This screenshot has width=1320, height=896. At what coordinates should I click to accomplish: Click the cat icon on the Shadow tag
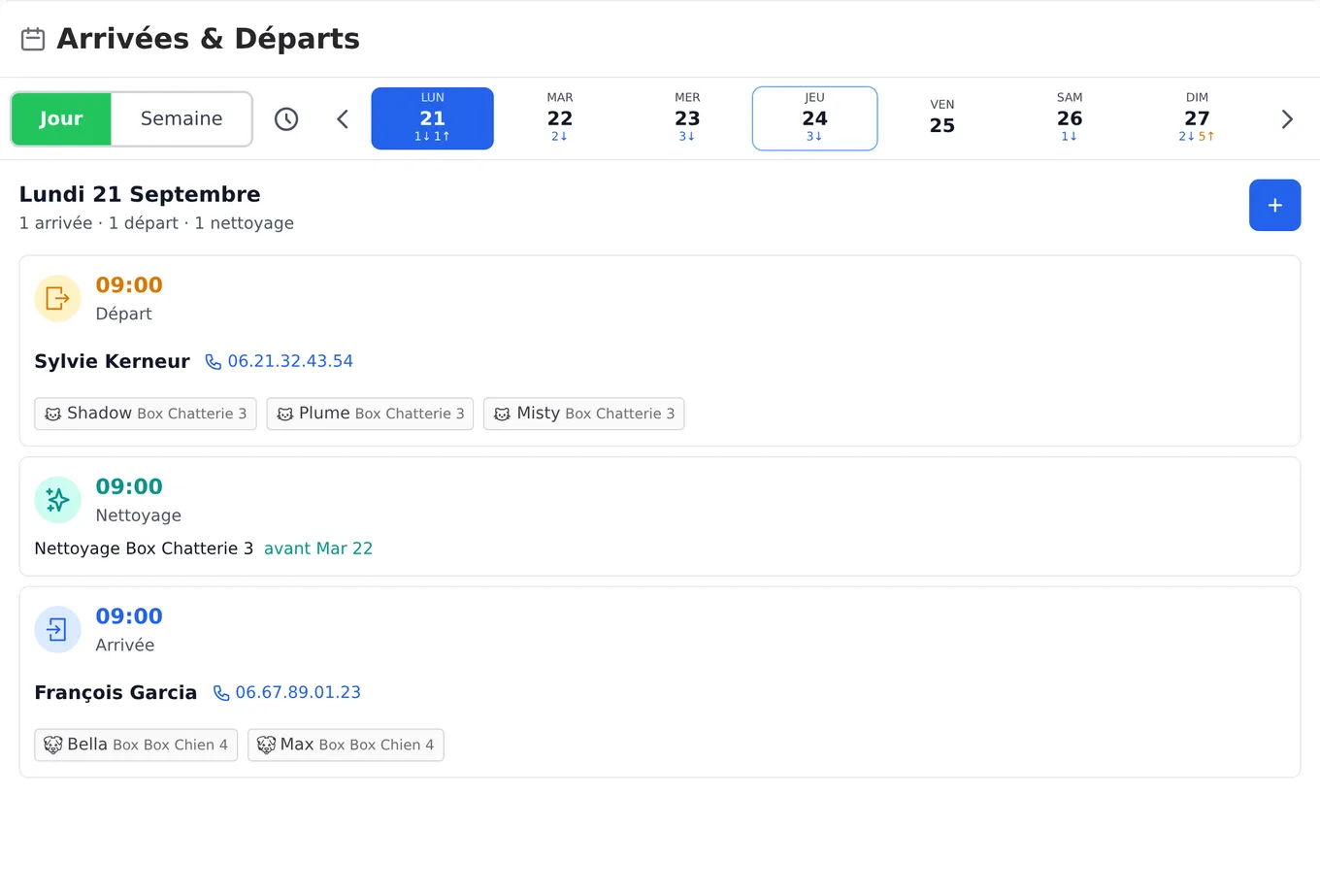coord(53,415)
